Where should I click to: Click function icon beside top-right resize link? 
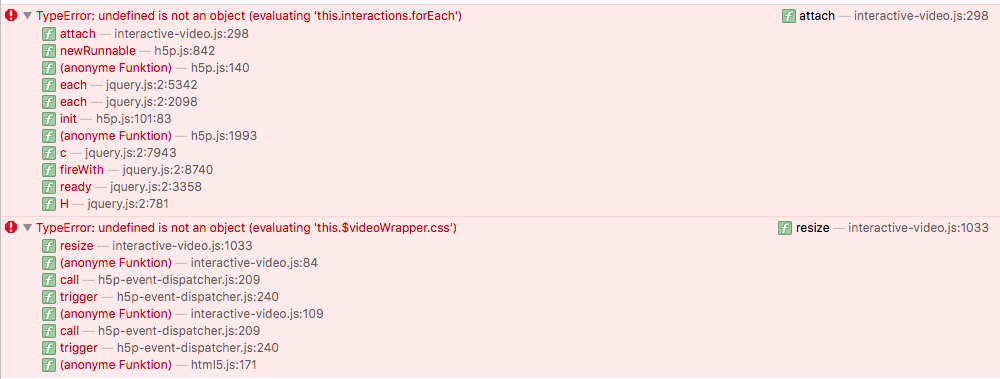[x=785, y=227]
